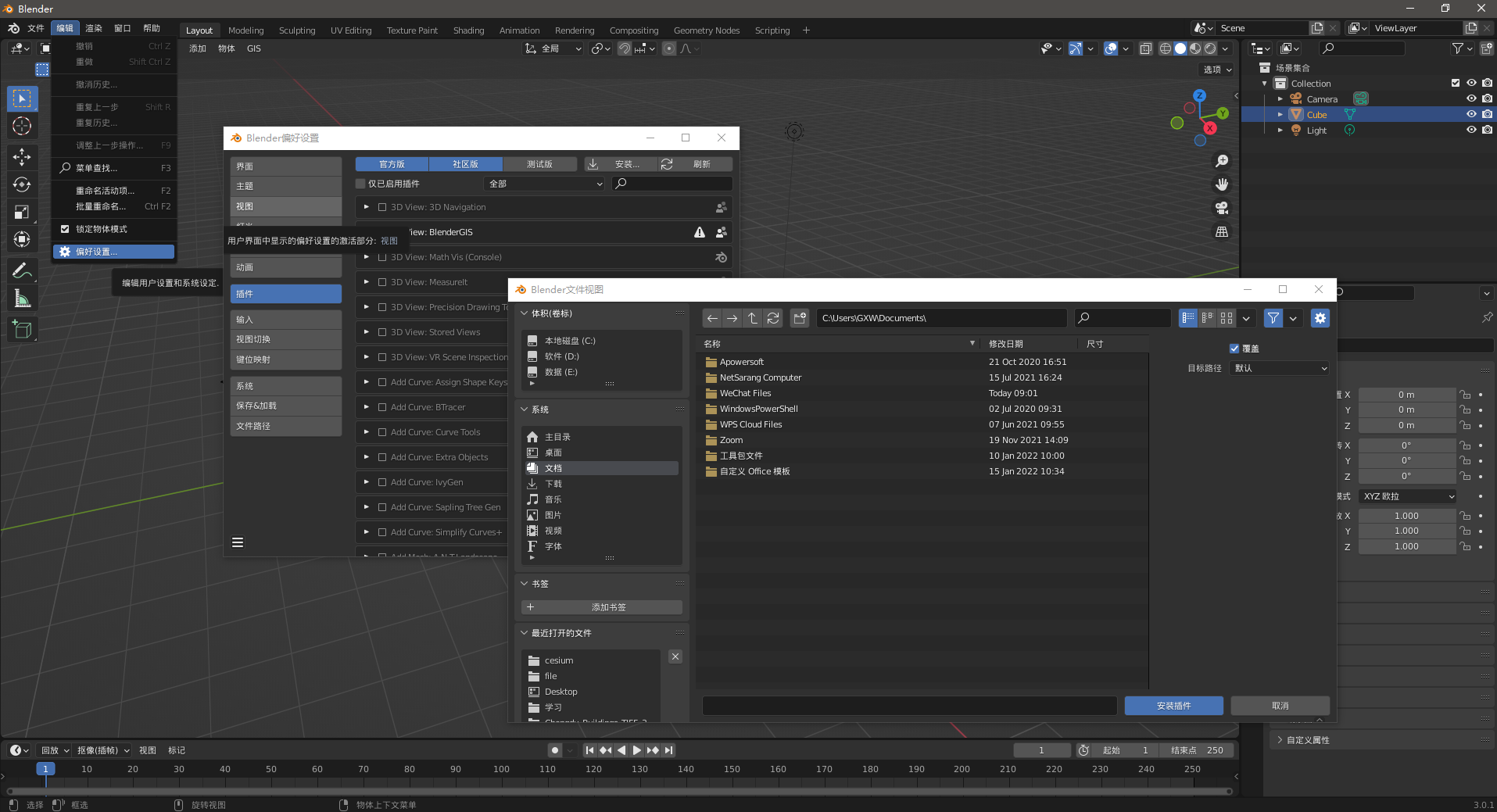
Task: Select the Add Cube tool
Action: coord(22,330)
